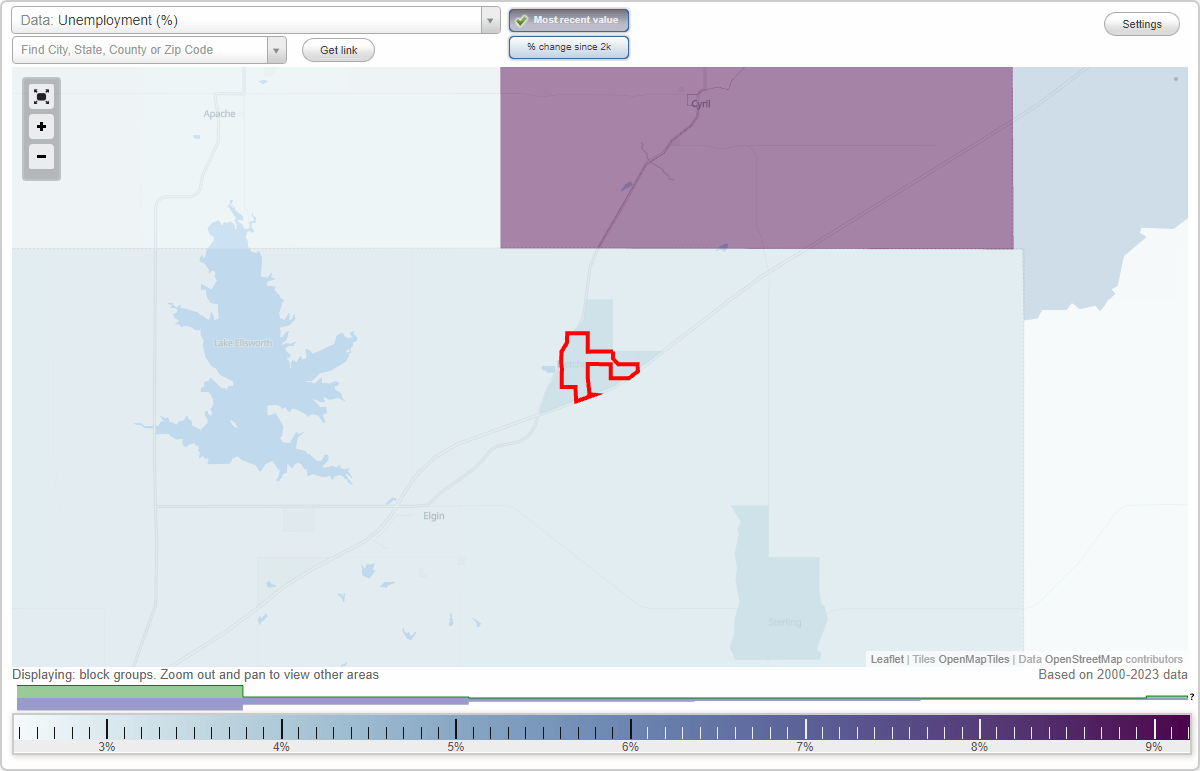Open the OpenMapTiles link
Image resolution: width=1200 pixels, height=771 pixels.
pyautogui.click(x=973, y=659)
